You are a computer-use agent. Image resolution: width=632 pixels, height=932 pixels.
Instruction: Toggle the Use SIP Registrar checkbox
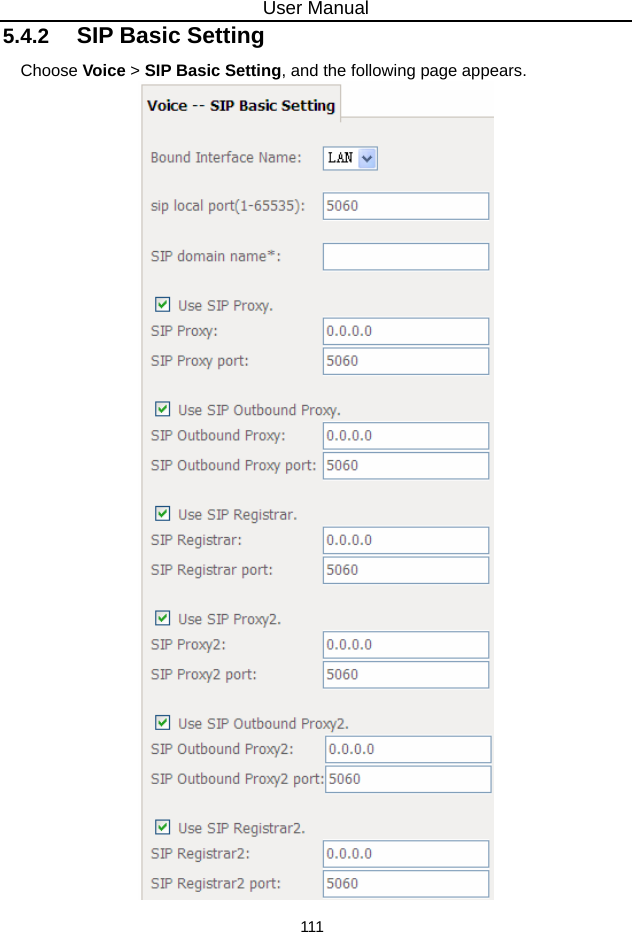coord(162,513)
